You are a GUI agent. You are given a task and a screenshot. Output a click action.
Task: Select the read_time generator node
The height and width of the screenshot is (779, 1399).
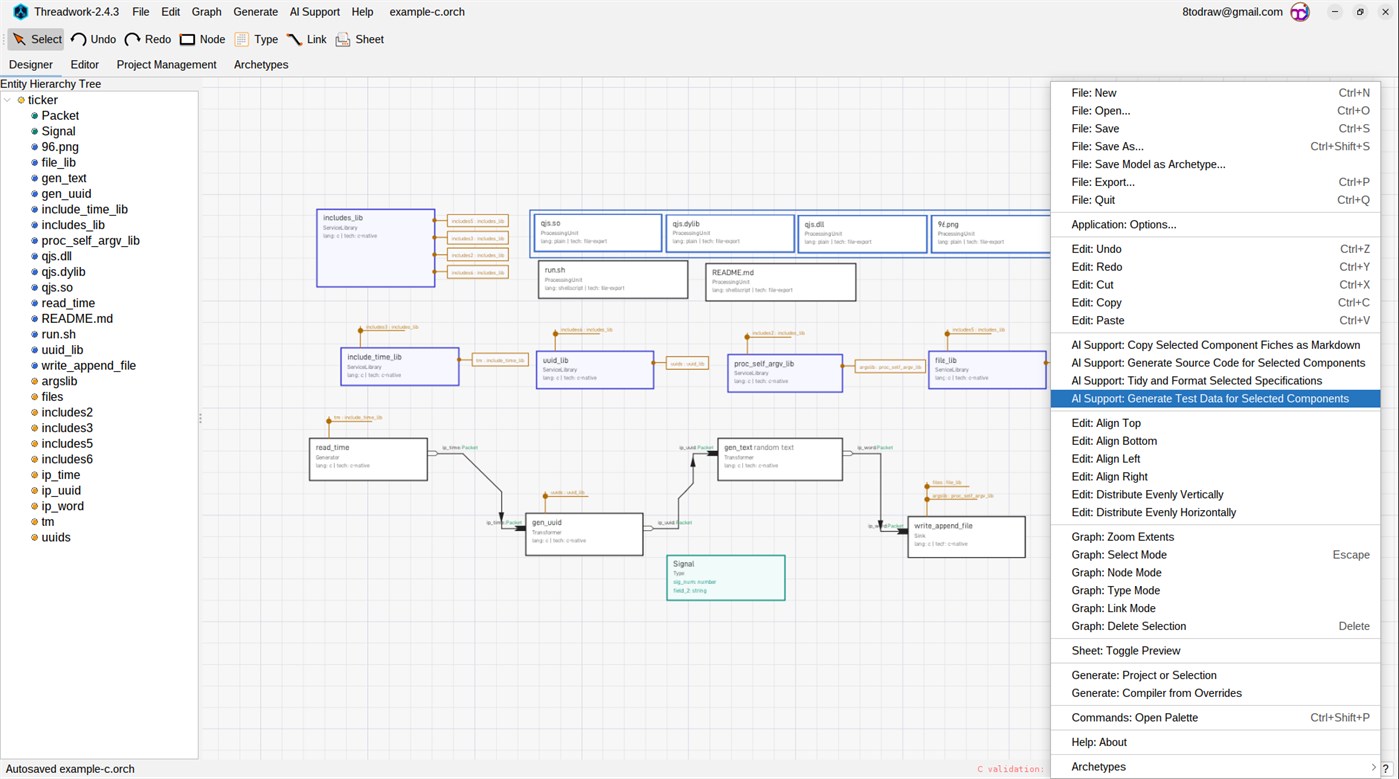pos(368,459)
